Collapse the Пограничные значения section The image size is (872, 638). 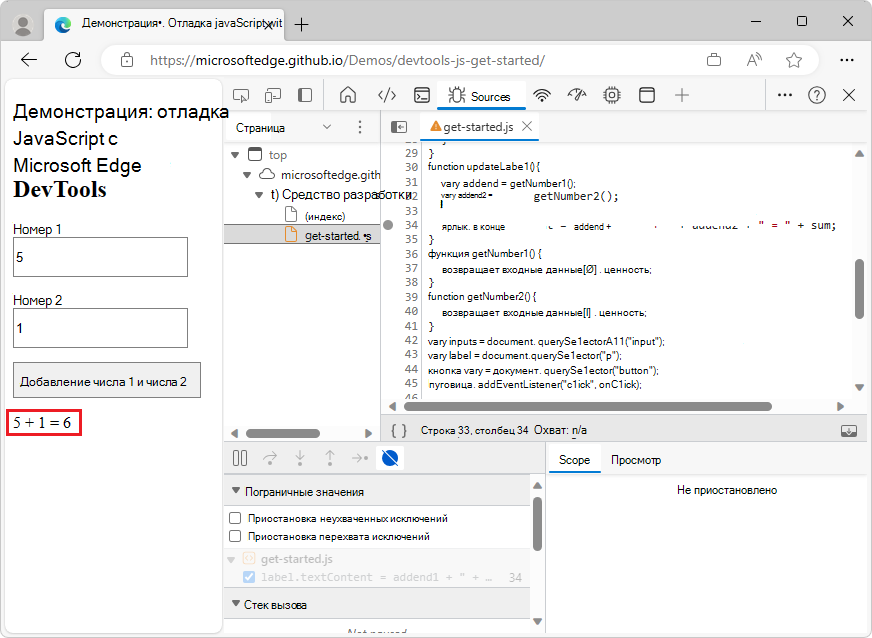click(236, 491)
